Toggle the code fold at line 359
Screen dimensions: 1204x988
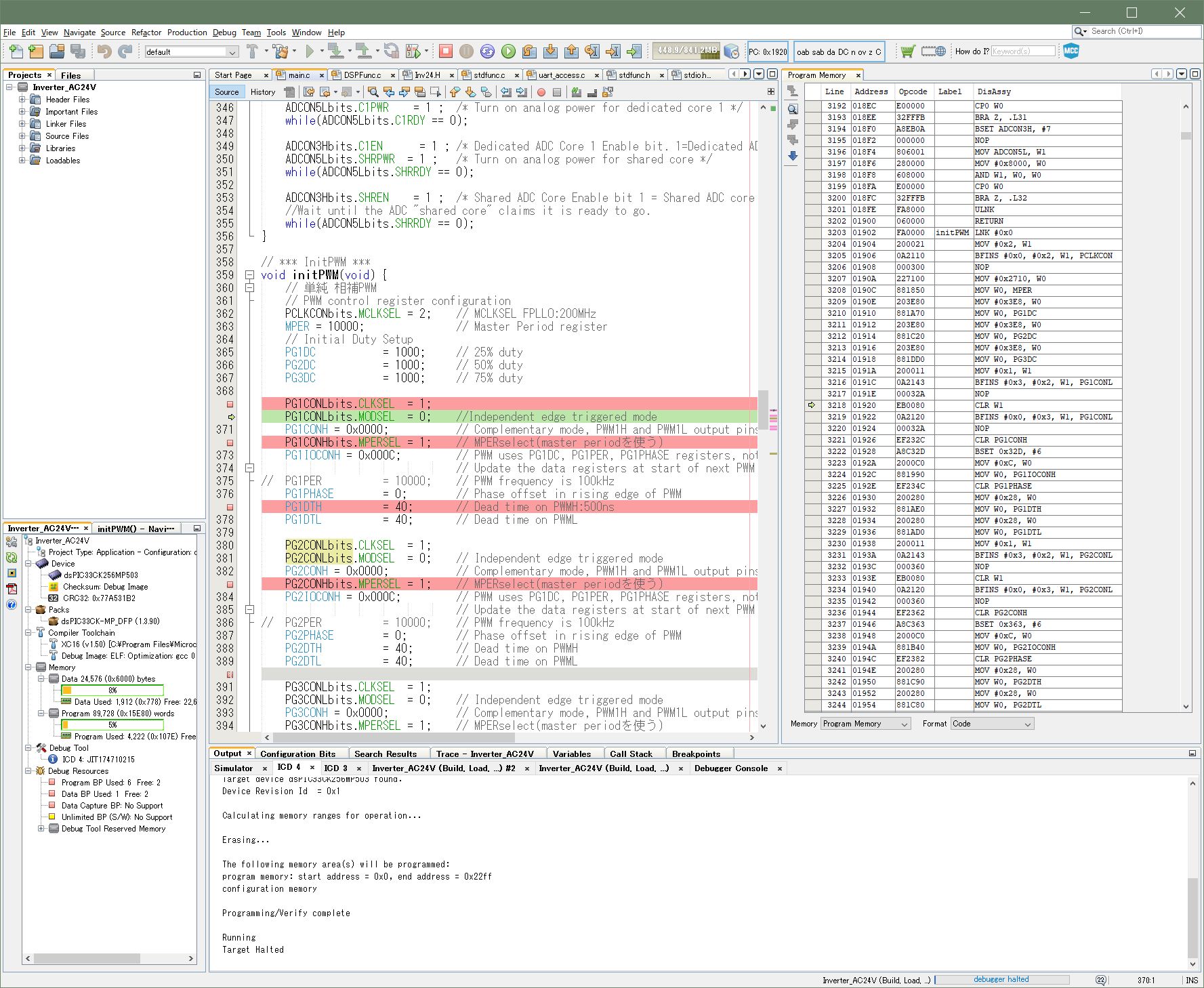click(249, 275)
